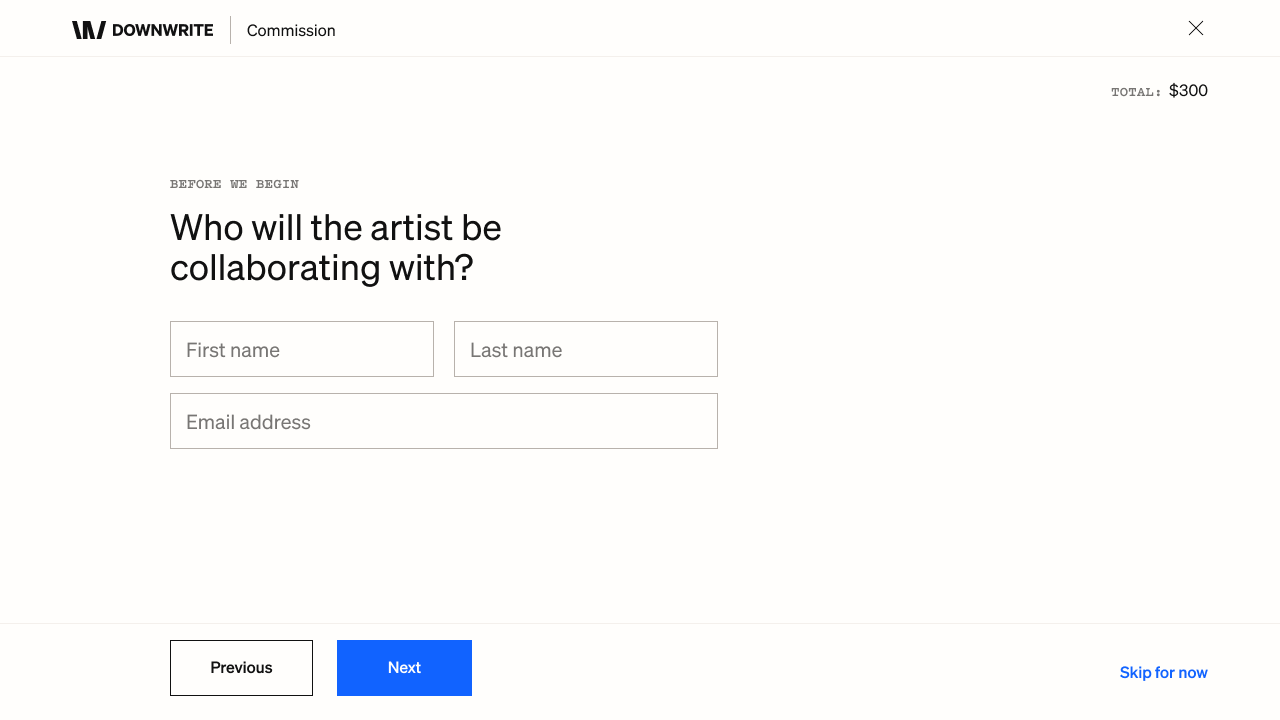1280x720 pixels.
Task: Click the divider beside Commission label
Action: (x=230, y=30)
